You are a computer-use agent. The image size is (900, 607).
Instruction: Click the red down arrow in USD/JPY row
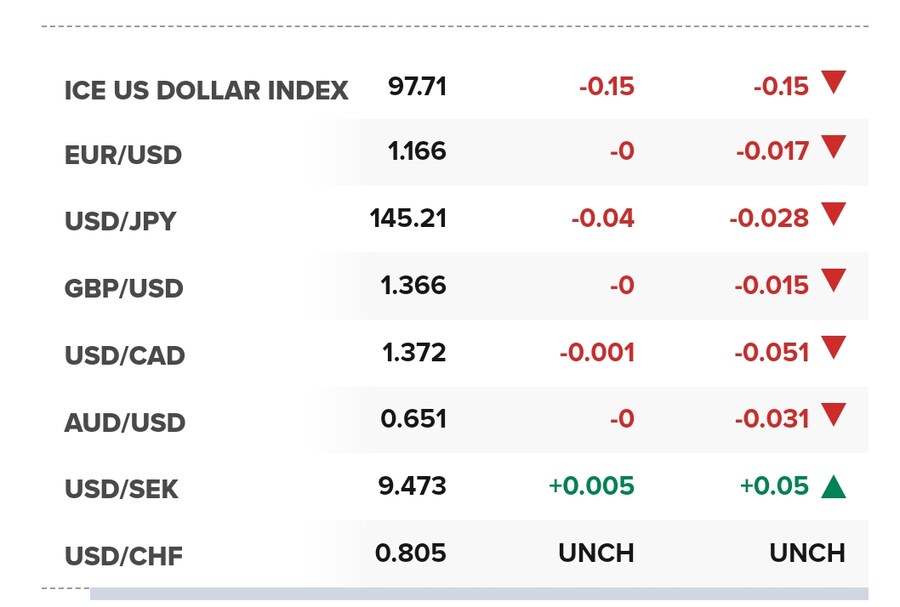click(x=833, y=214)
